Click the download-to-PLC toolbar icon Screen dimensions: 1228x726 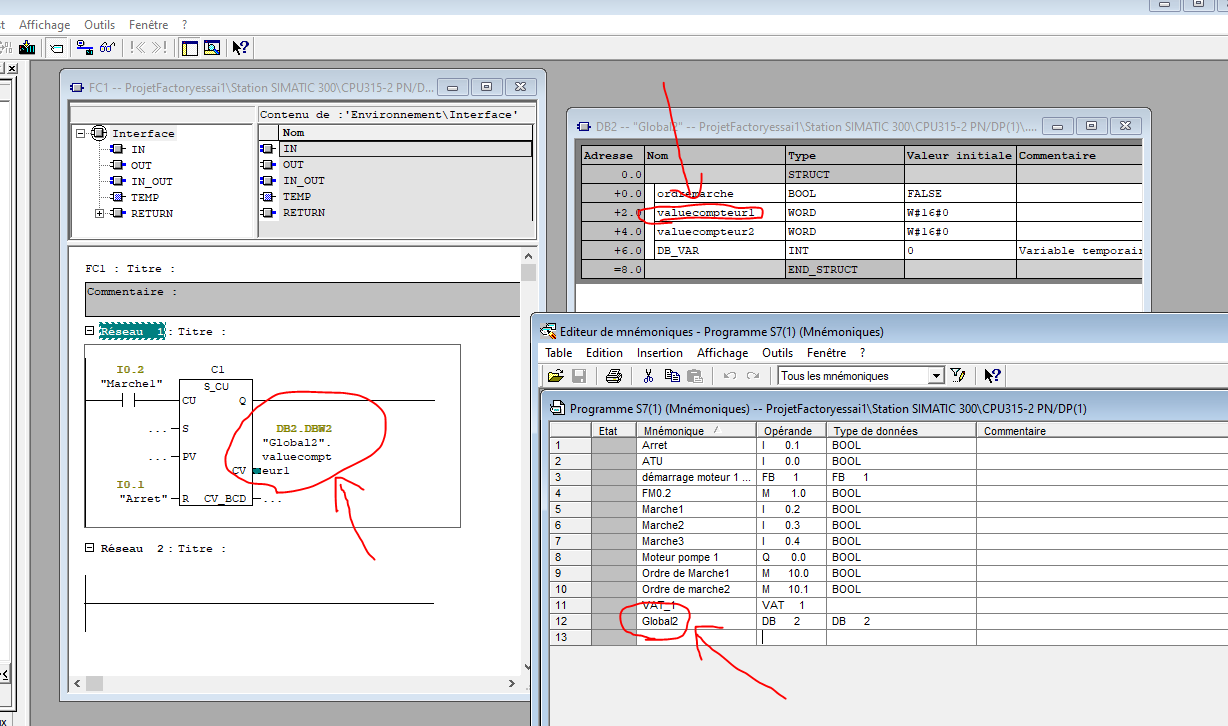tap(27, 47)
